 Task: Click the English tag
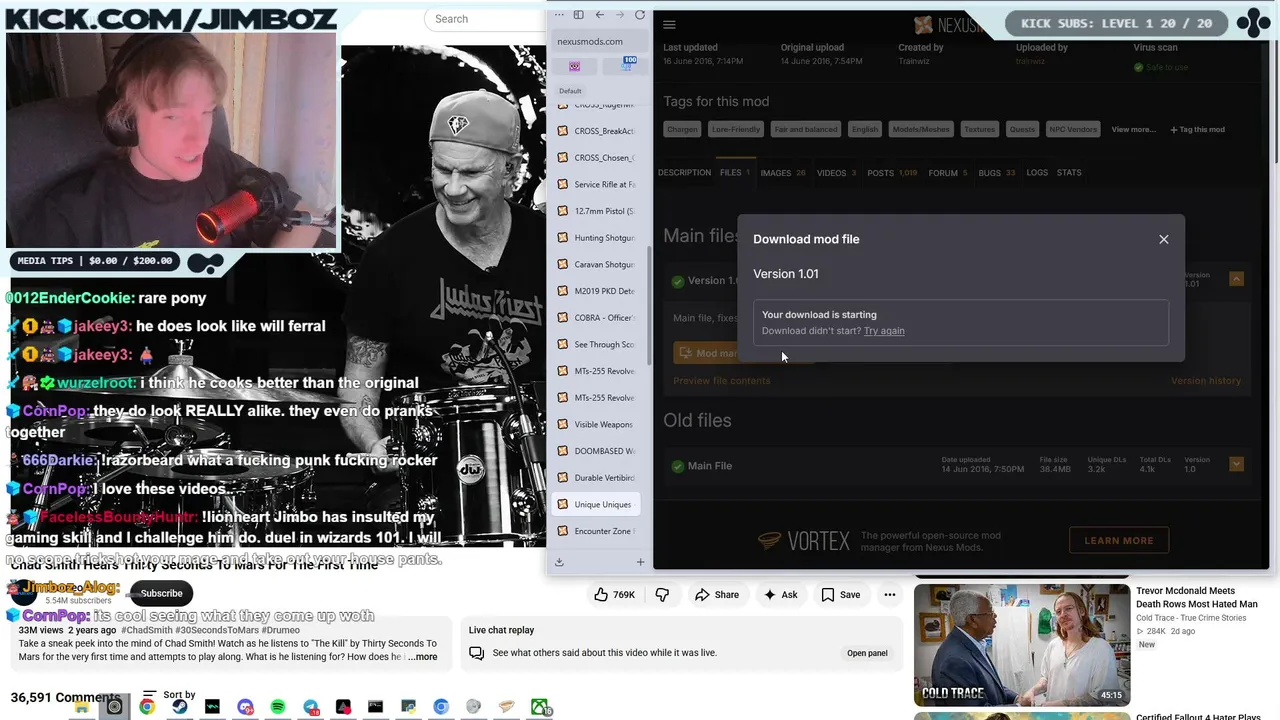click(865, 129)
